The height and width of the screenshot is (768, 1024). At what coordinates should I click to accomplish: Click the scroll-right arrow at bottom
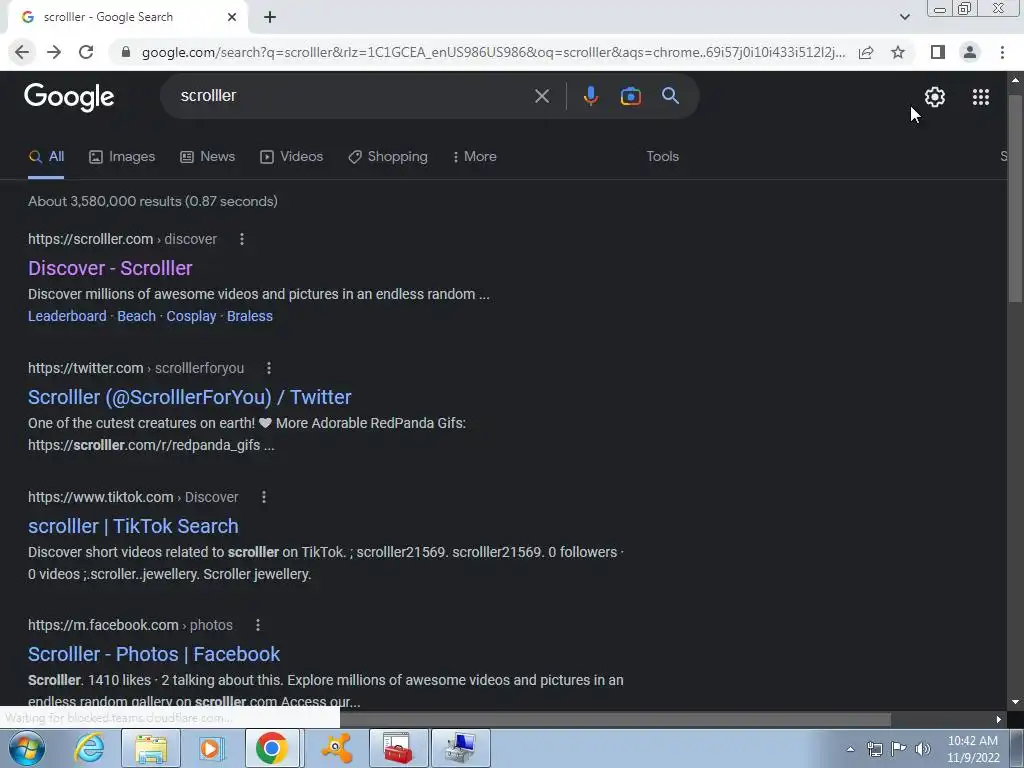[x=999, y=719]
